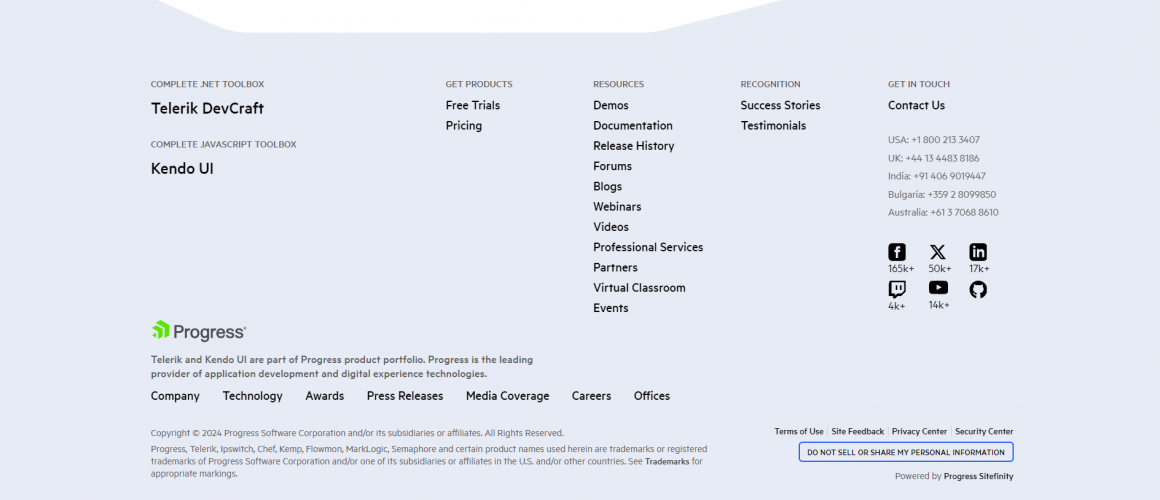Click 'COMPLETE .NET TOOLBOX' heading
The width and height of the screenshot is (1160, 500).
click(x=207, y=84)
